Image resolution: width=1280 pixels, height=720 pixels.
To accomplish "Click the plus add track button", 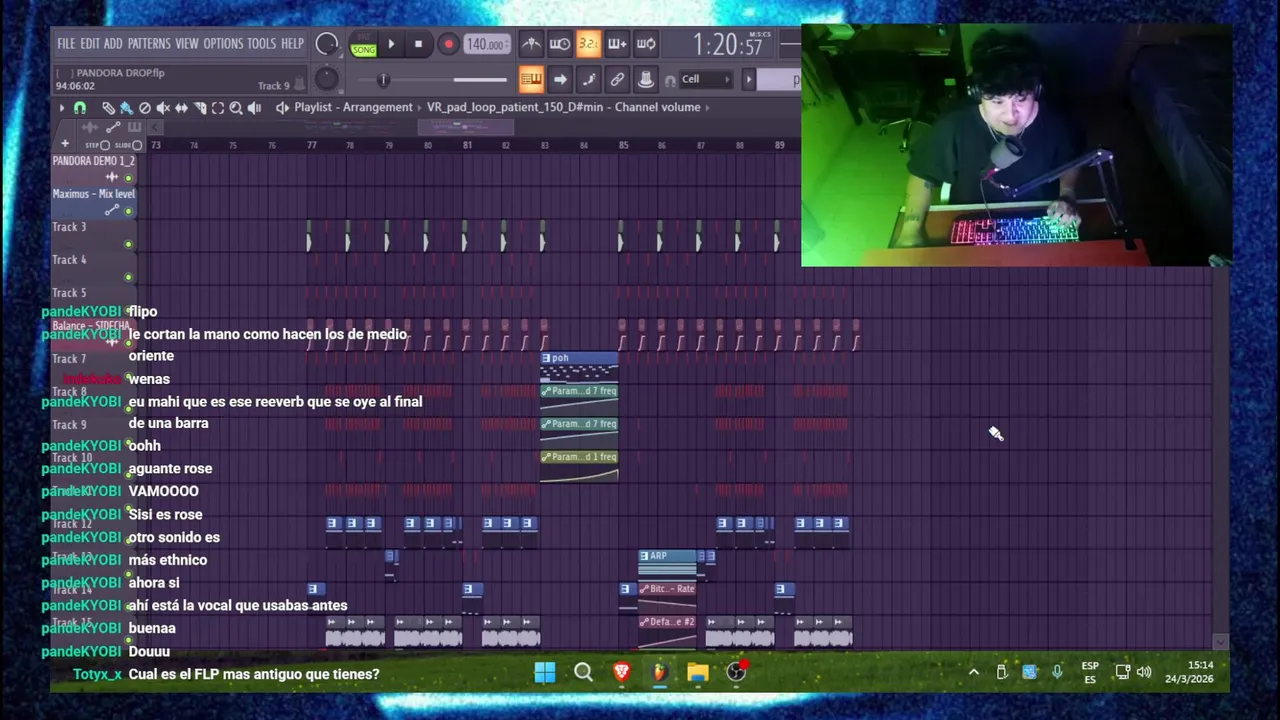I will [65, 145].
